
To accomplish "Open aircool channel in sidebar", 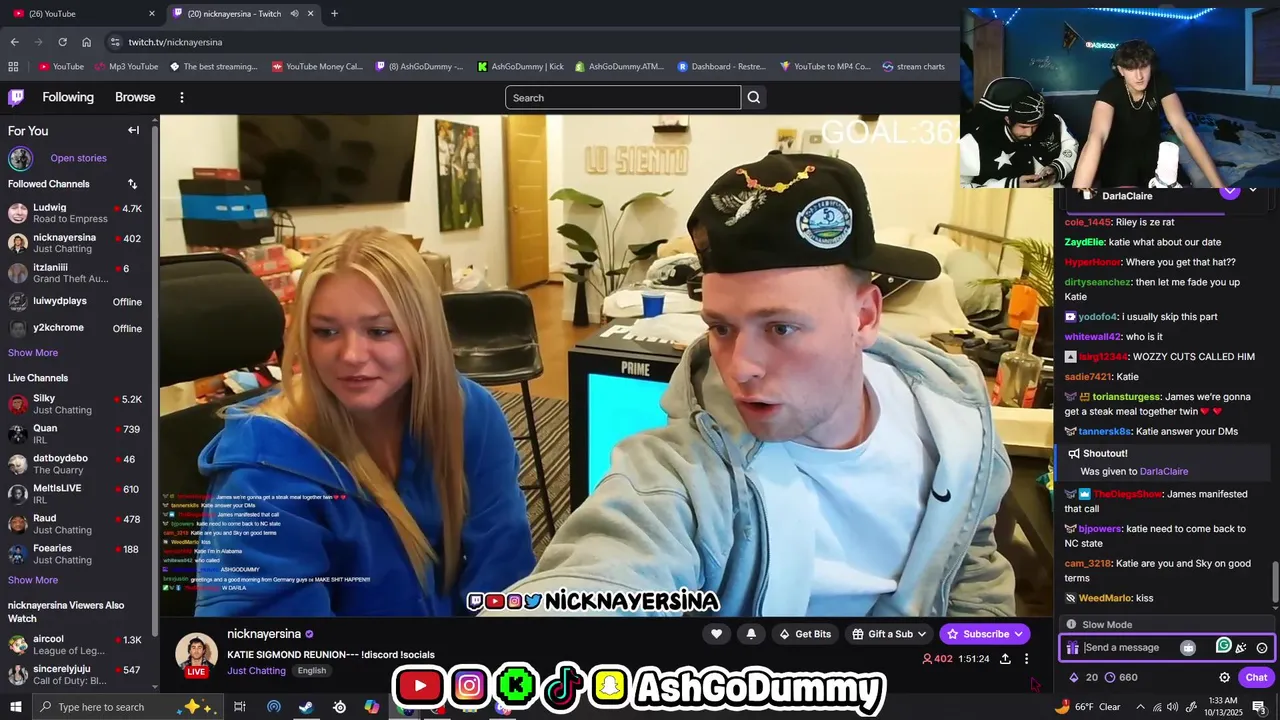I will tap(76, 645).
